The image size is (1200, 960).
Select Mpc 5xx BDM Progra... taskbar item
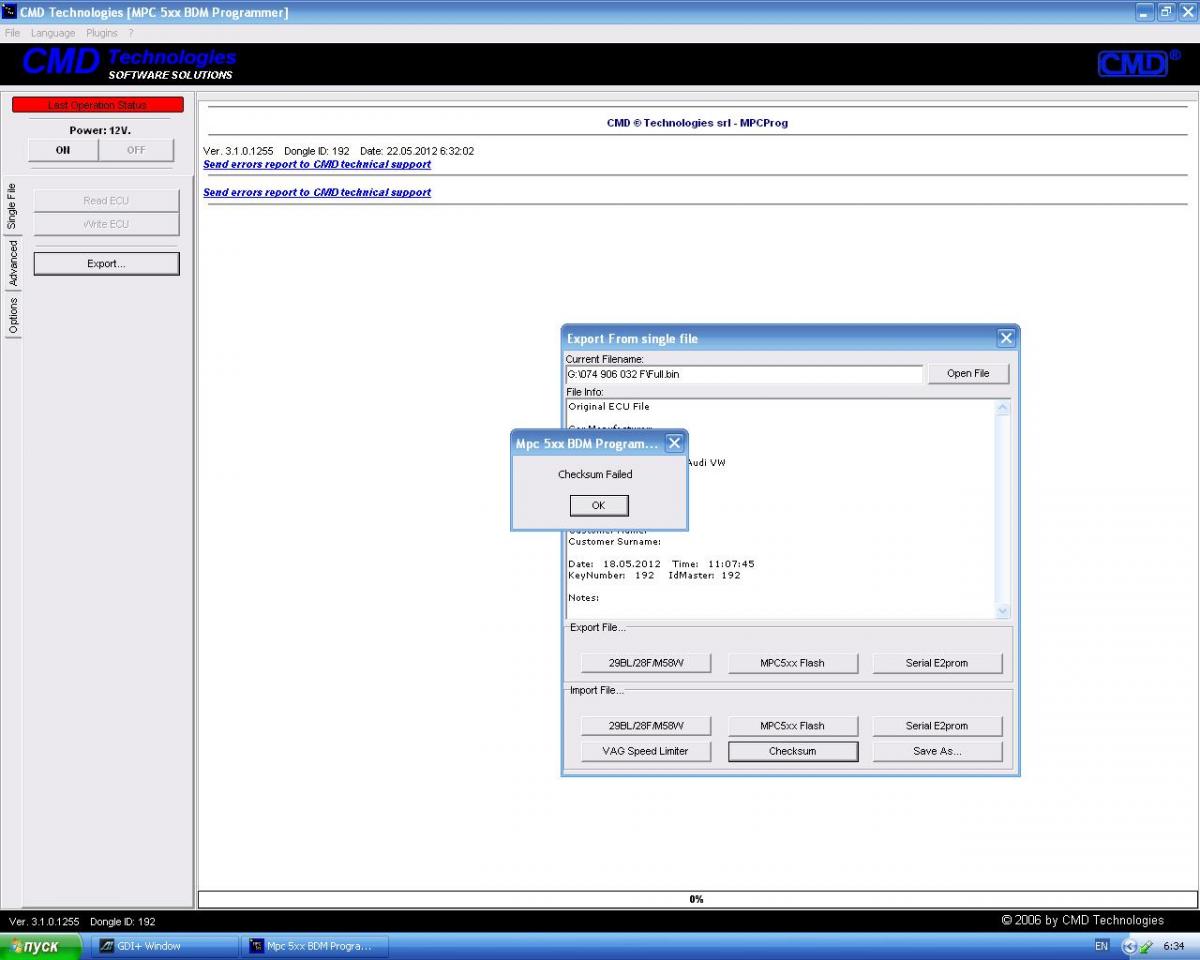(x=314, y=946)
